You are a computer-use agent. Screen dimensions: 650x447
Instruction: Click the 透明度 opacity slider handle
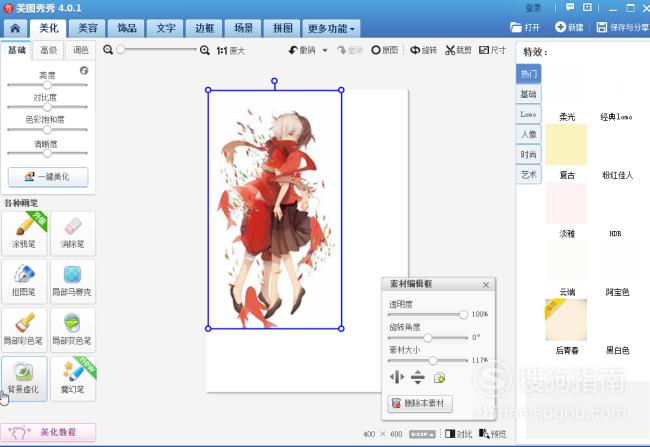point(463,315)
